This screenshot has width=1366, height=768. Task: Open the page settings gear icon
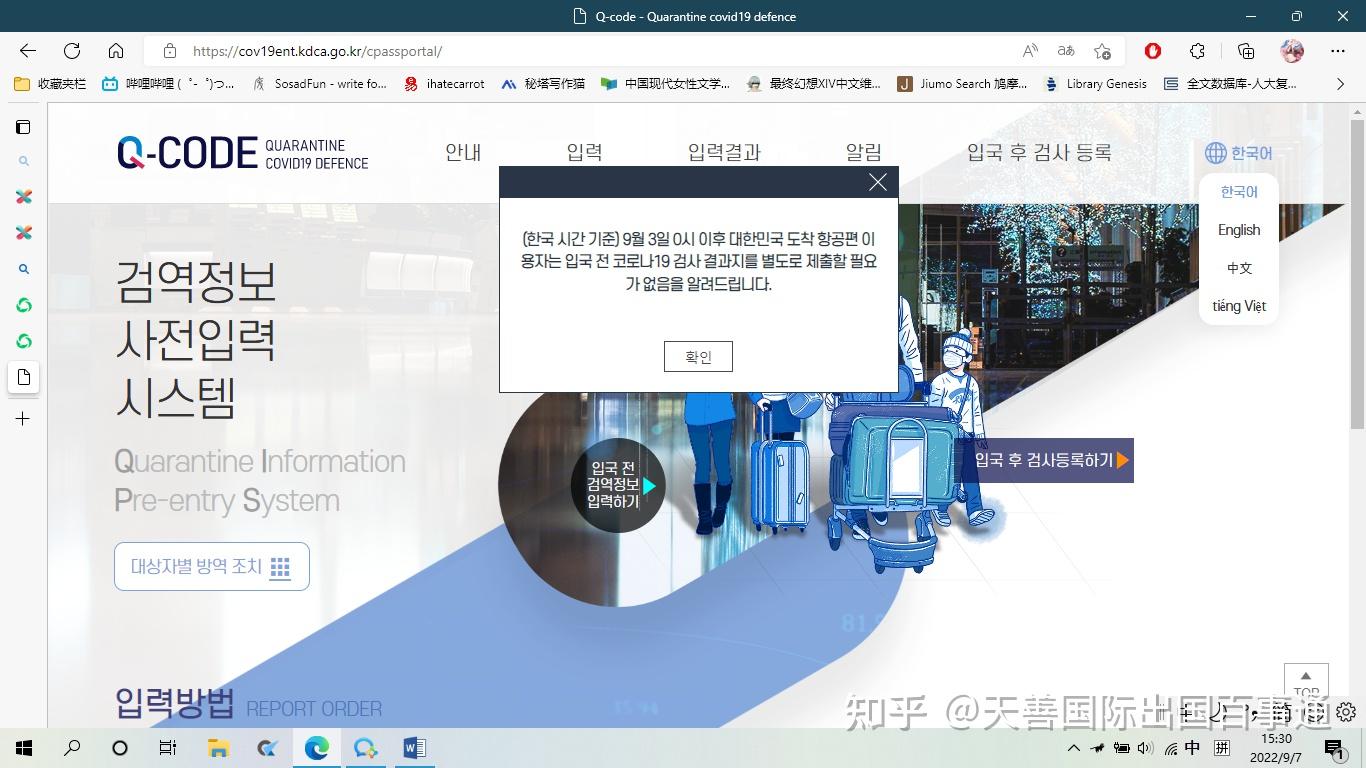pyautogui.click(x=1346, y=711)
